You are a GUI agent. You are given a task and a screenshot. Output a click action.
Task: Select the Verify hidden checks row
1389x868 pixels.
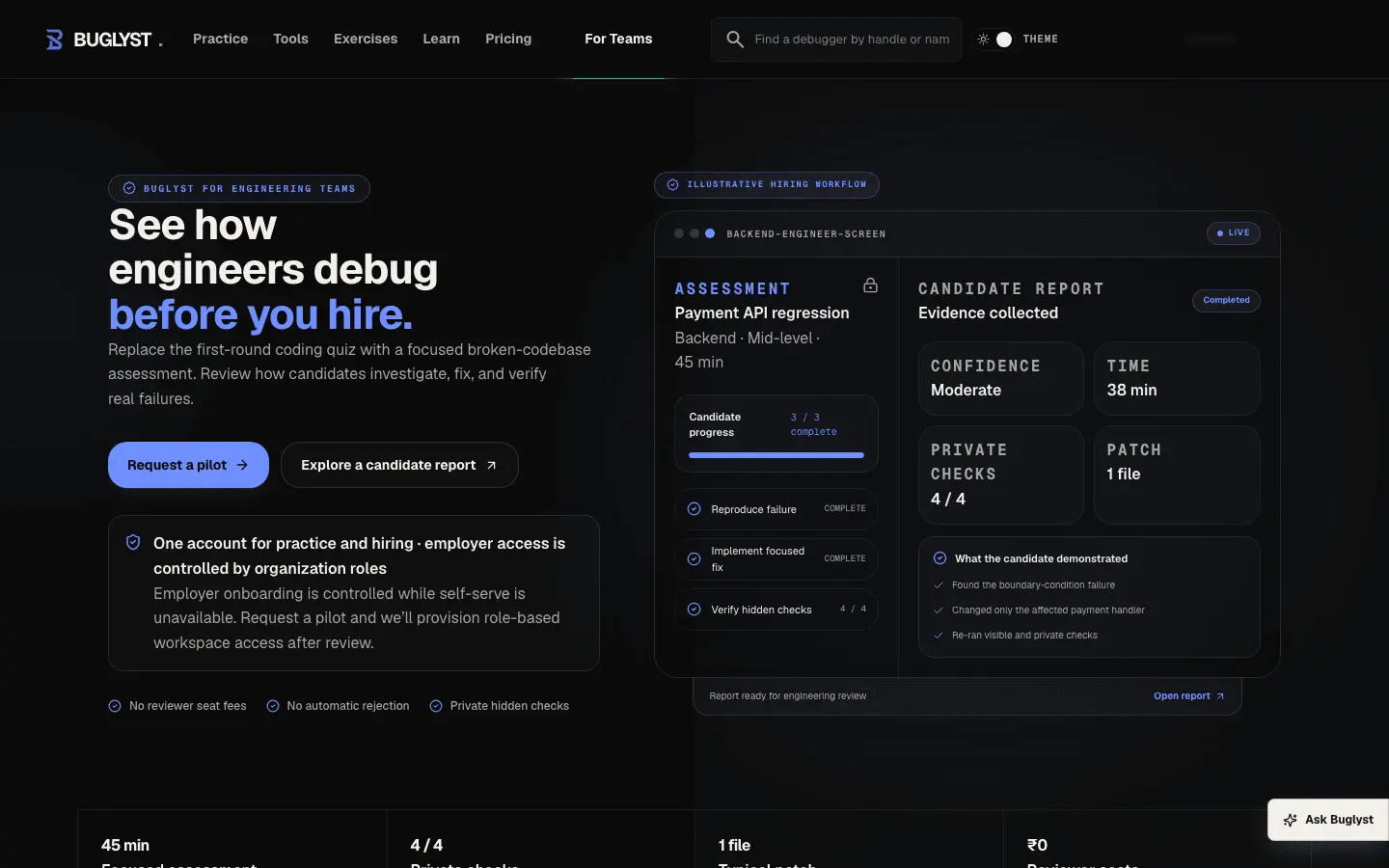[776, 610]
